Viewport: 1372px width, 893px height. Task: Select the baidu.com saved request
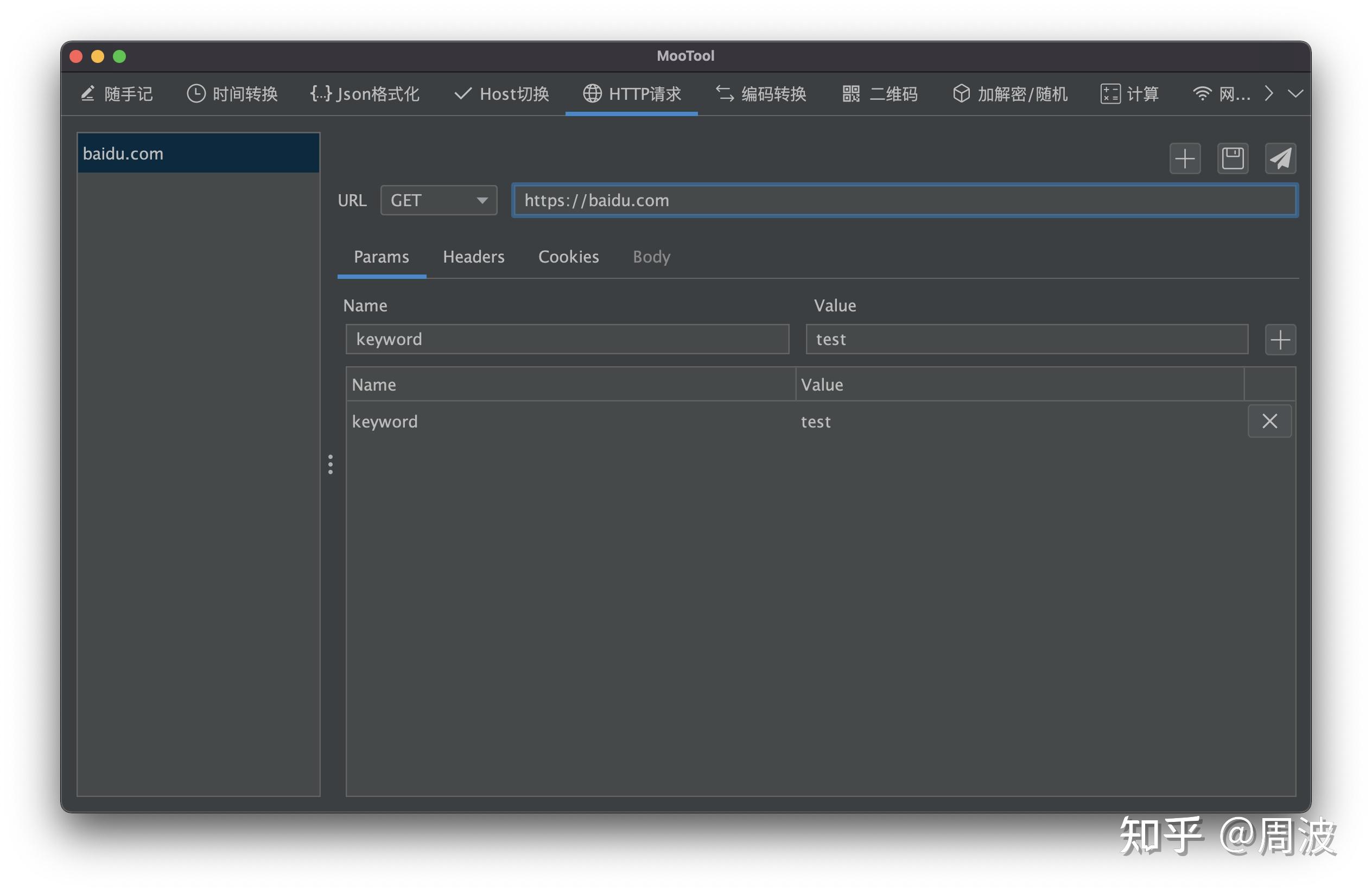point(198,154)
